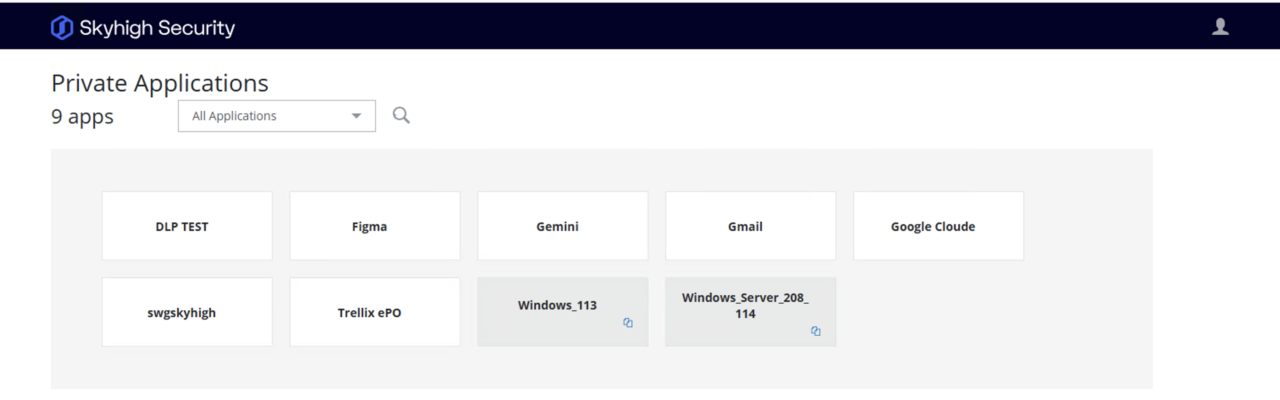Open the user profile icon
Screen dimensions: 1280x400
(1220, 27)
